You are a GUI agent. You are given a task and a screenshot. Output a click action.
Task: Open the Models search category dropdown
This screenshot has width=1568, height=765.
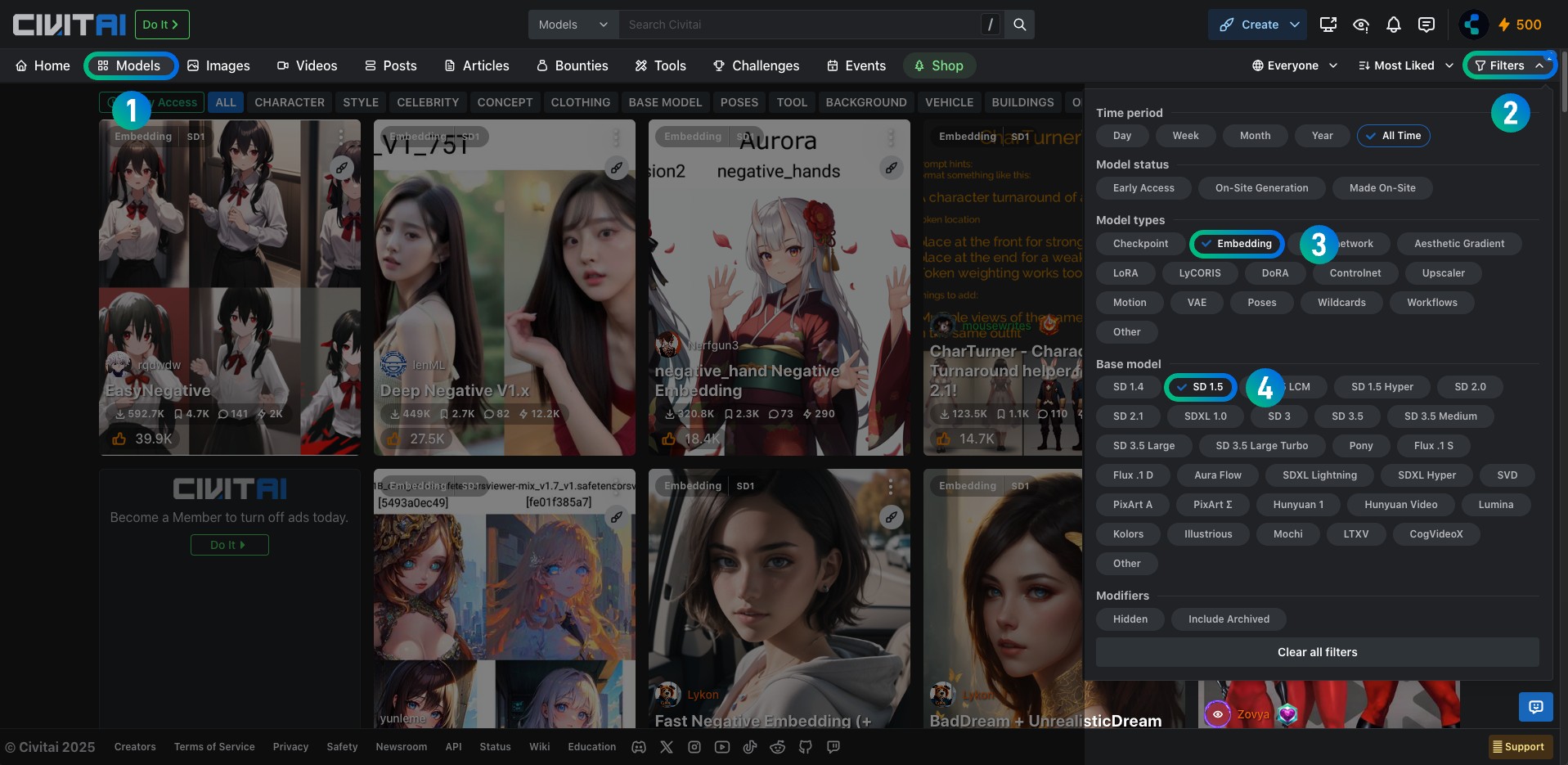573,25
